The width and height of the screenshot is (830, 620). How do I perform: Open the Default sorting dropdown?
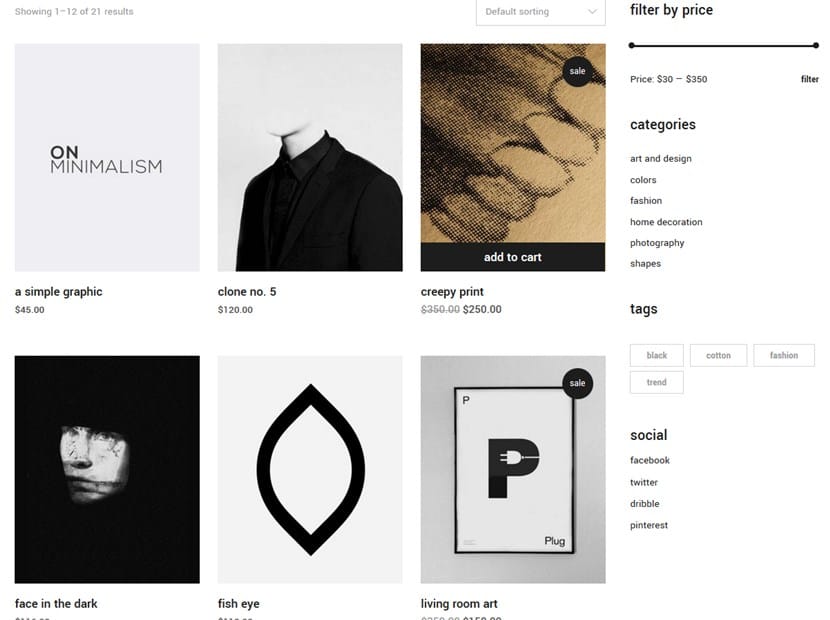[x=540, y=12]
